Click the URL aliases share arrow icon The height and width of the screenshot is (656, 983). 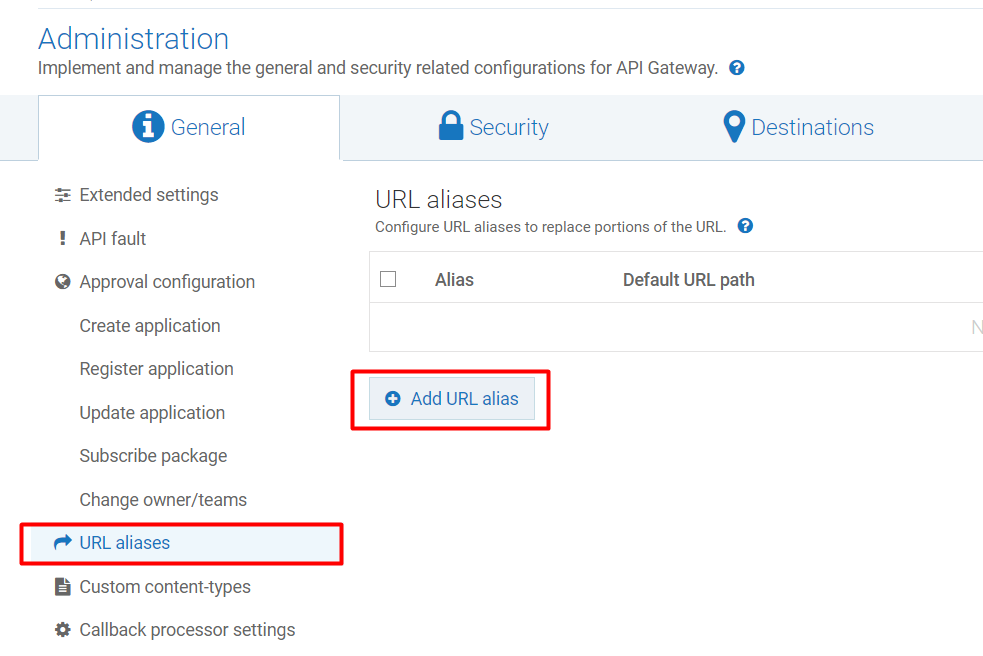63,542
